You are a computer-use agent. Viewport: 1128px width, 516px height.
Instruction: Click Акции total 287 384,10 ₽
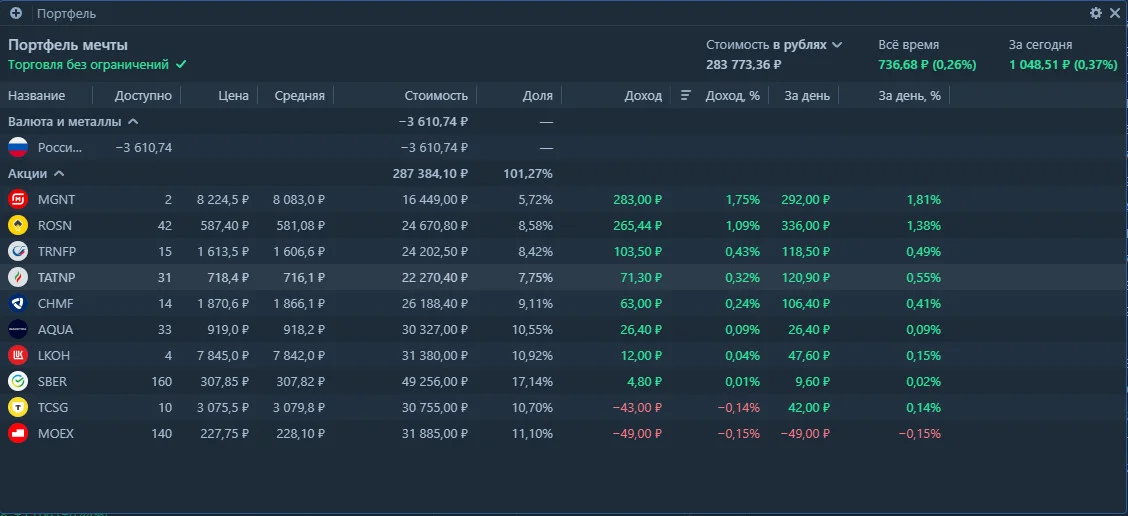click(x=431, y=173)
